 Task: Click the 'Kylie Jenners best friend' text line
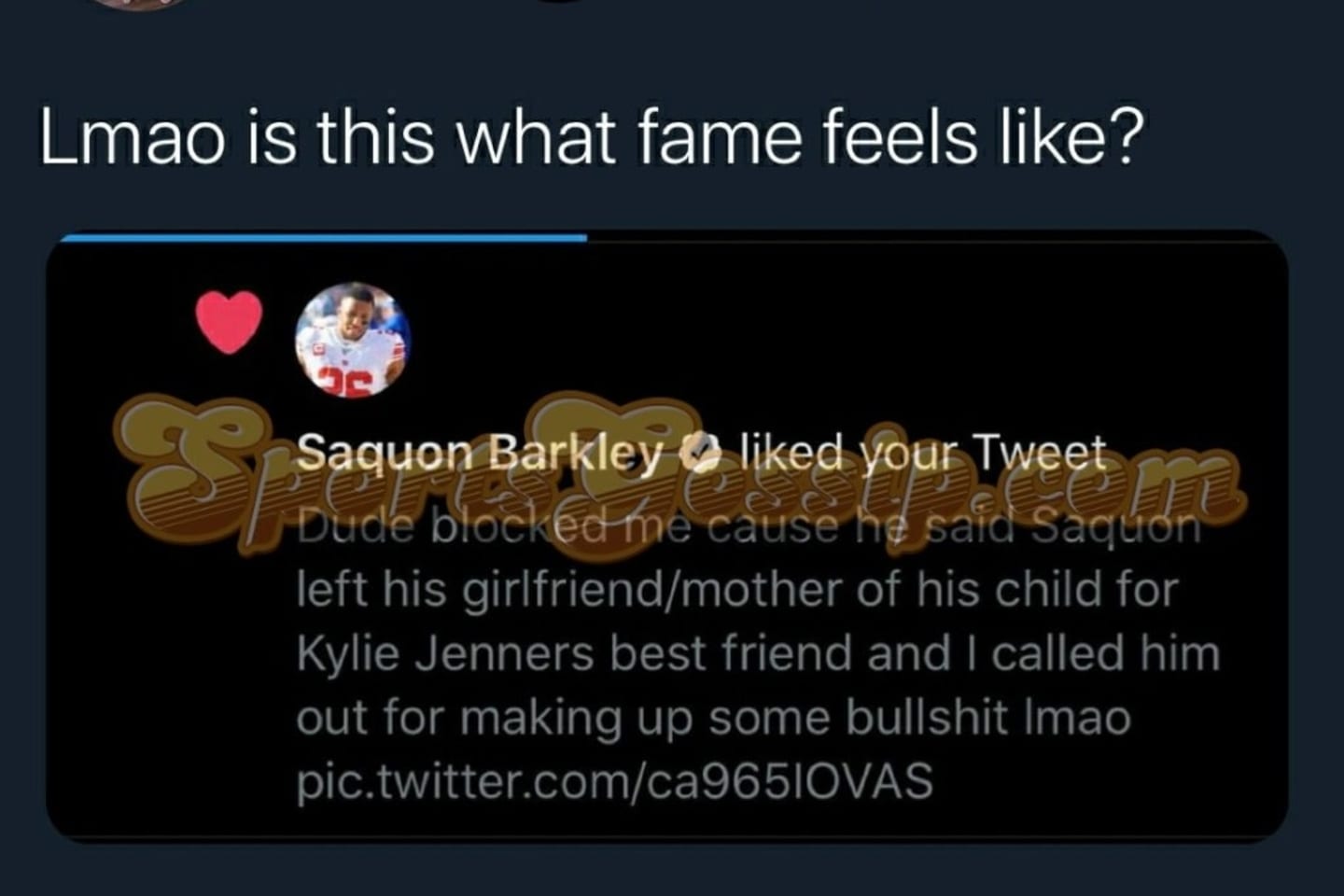[x=758, y=652]
